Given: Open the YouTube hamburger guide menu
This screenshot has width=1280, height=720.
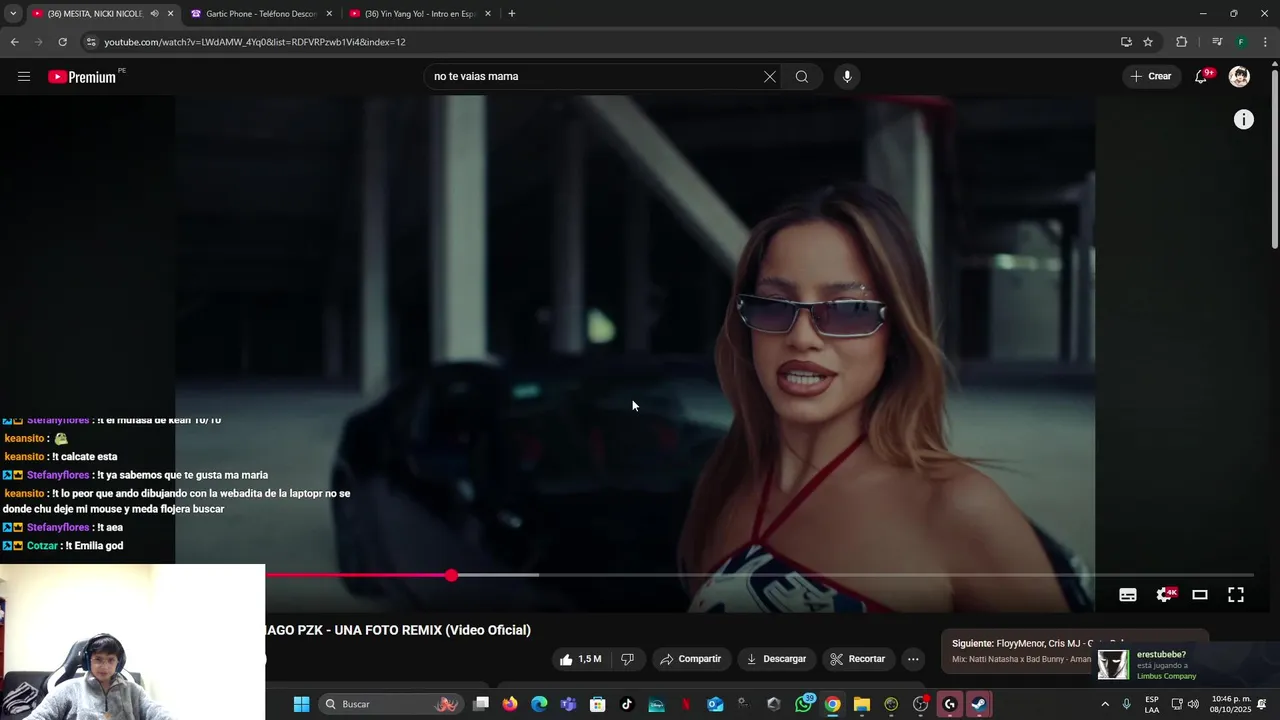Looking at the screenshot, I should pos(24,76).
